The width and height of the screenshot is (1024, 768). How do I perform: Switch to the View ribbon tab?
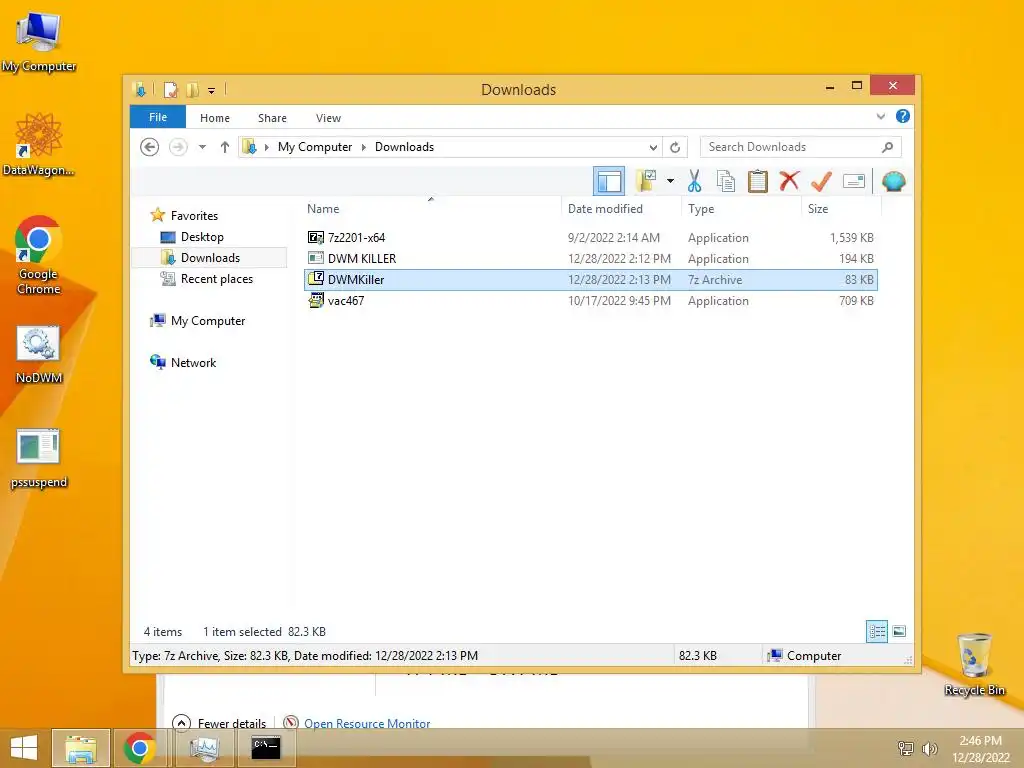click(328, 118)
